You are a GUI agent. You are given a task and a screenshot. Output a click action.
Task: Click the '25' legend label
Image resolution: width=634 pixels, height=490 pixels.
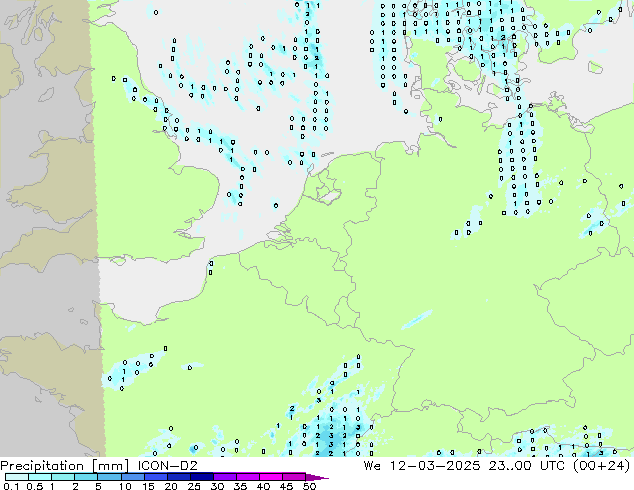pyautogui.click(x=194, y=486)
